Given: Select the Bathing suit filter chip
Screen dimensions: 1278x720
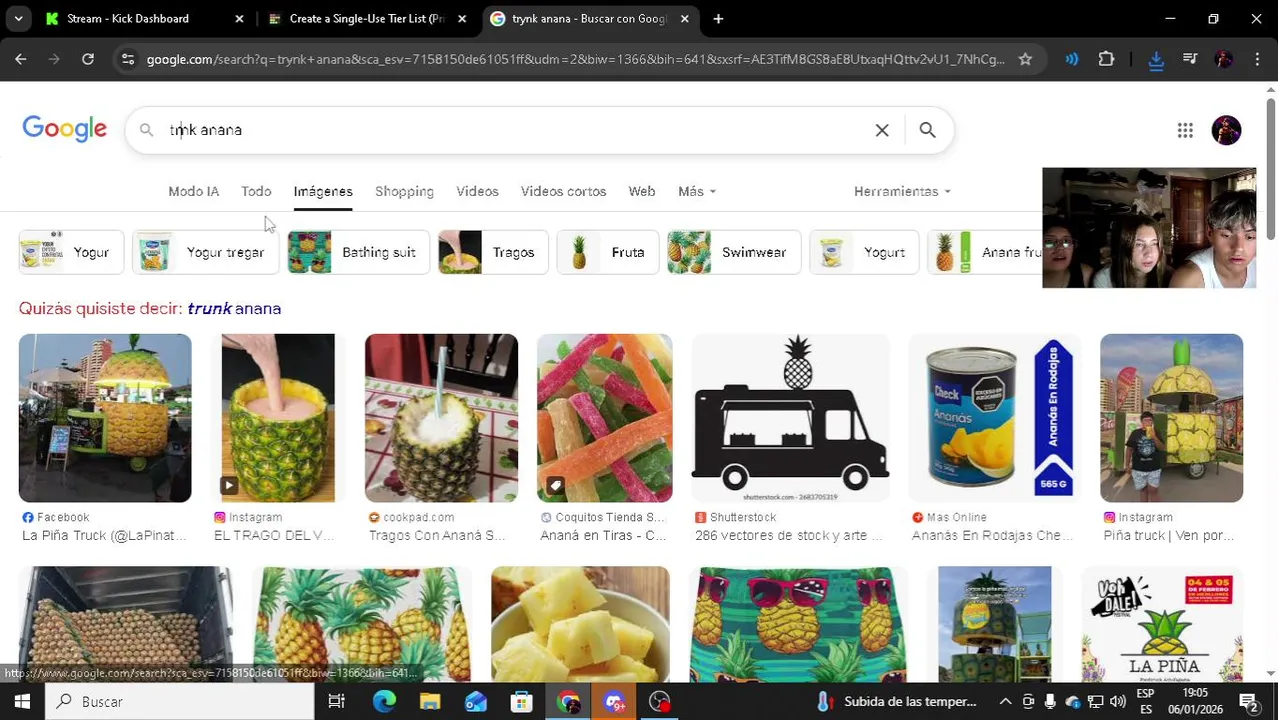Looking at the screenshot, I should tap(358, 252).
